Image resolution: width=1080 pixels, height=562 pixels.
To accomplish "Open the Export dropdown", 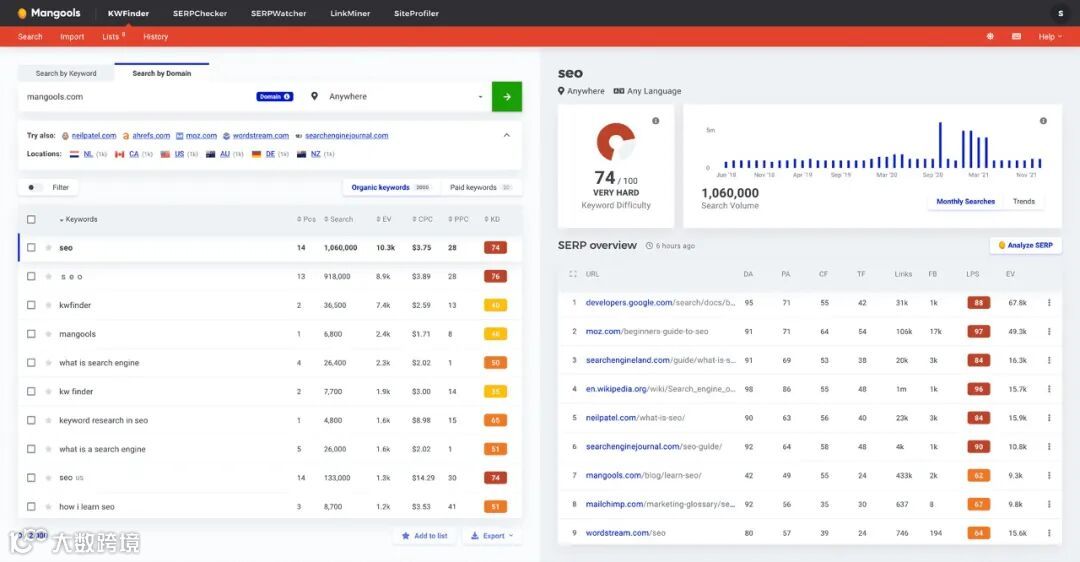I will (x=492, y=535).
